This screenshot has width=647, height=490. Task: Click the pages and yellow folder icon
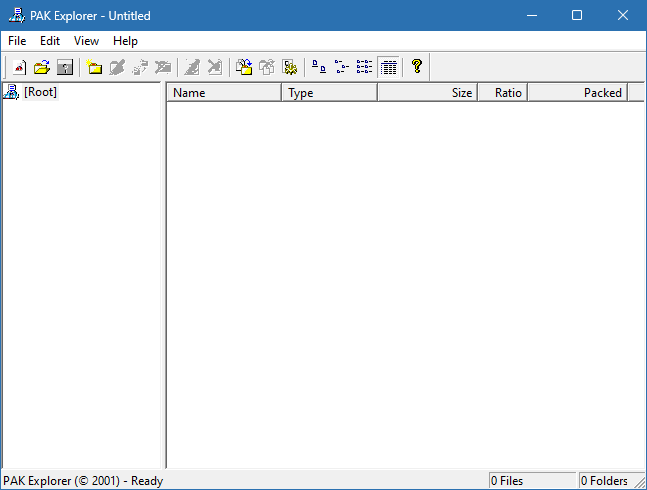[244, 67]
